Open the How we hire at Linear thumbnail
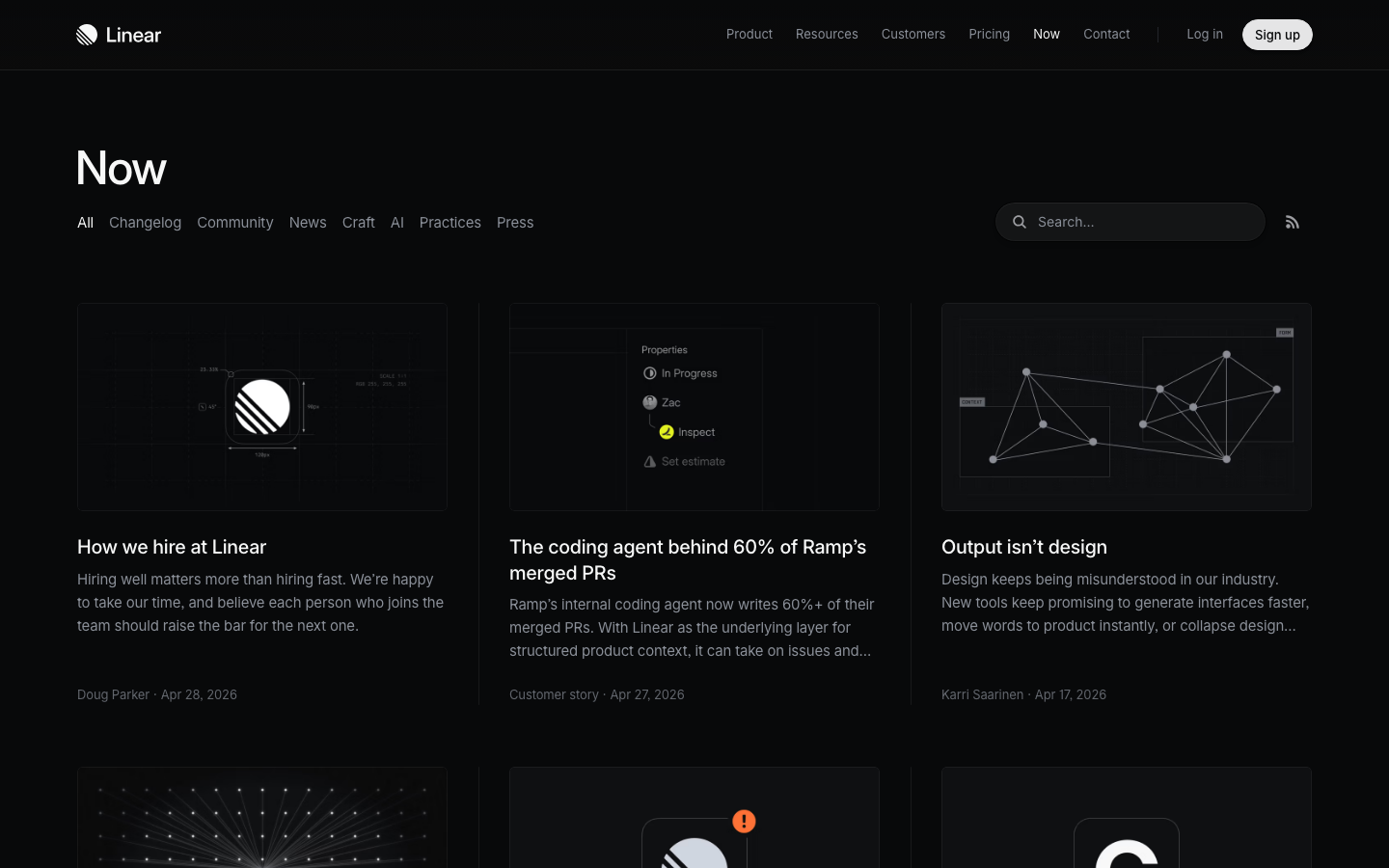Screen dimensions: 1389x868 (262, 407)
